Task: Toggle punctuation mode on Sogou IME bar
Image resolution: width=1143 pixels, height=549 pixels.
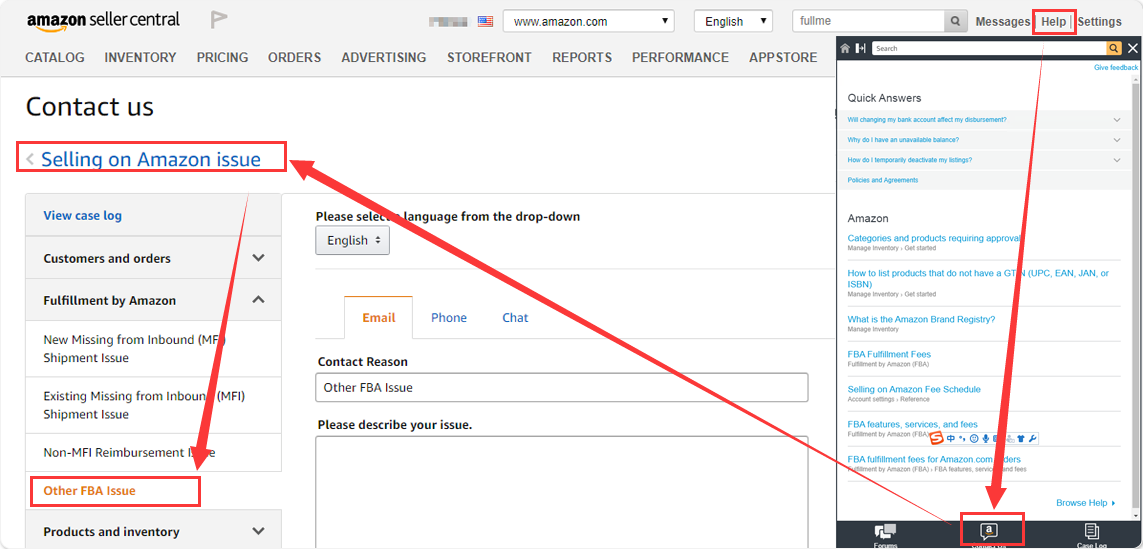Action: point(962,438)
